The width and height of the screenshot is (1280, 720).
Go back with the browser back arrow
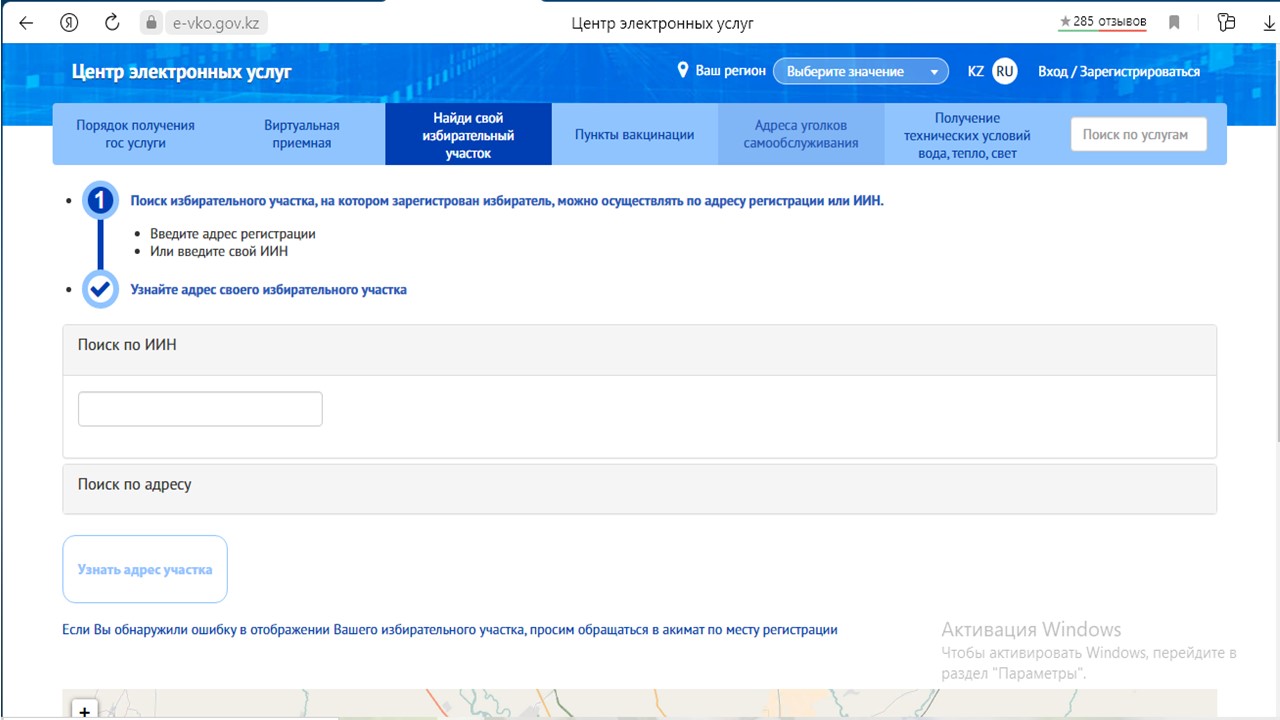coord(26,22)
